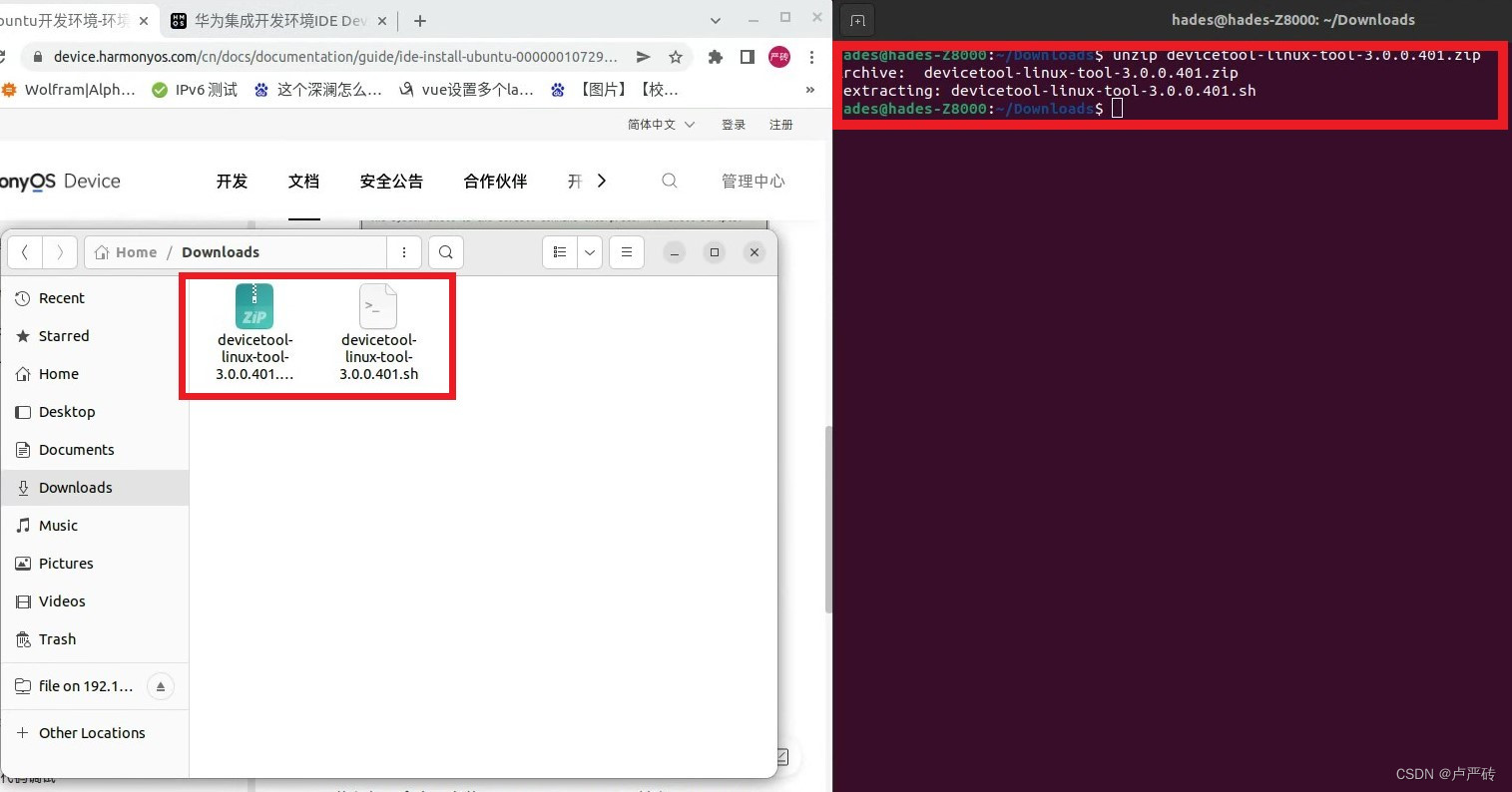Switch to 华为集成开发环境IDE tab
1512x792 pixels.
(279, 20)
